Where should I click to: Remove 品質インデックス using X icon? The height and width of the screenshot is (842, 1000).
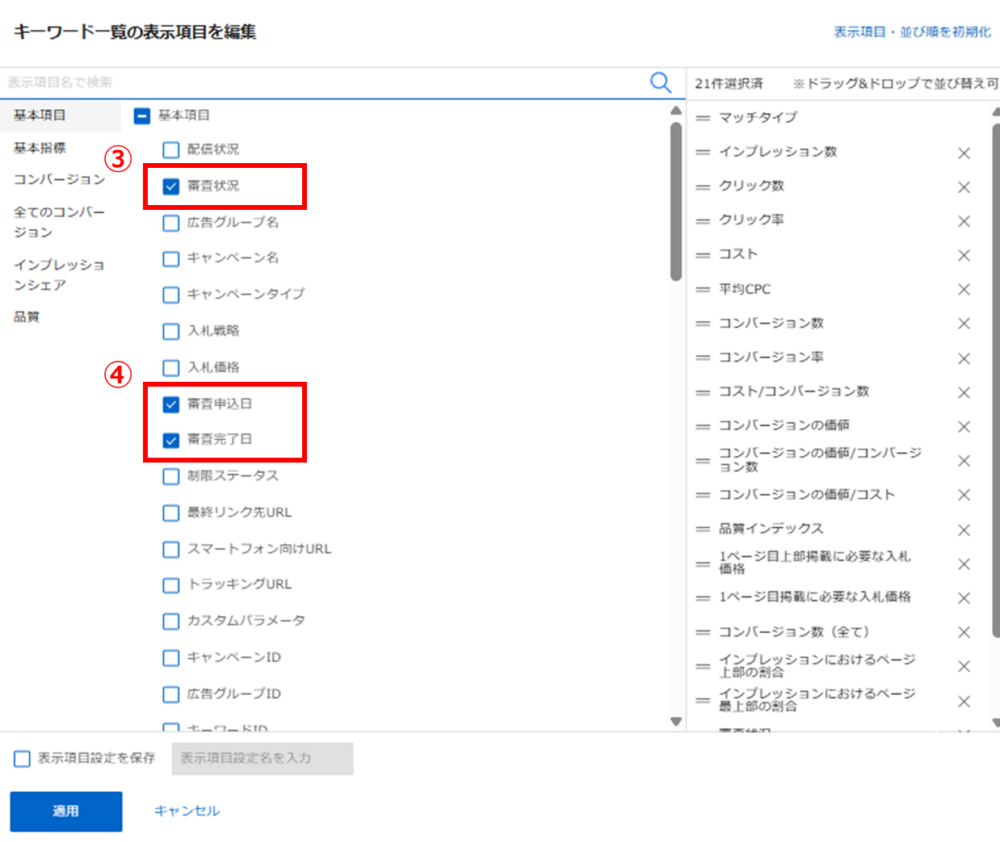(964, 529)
